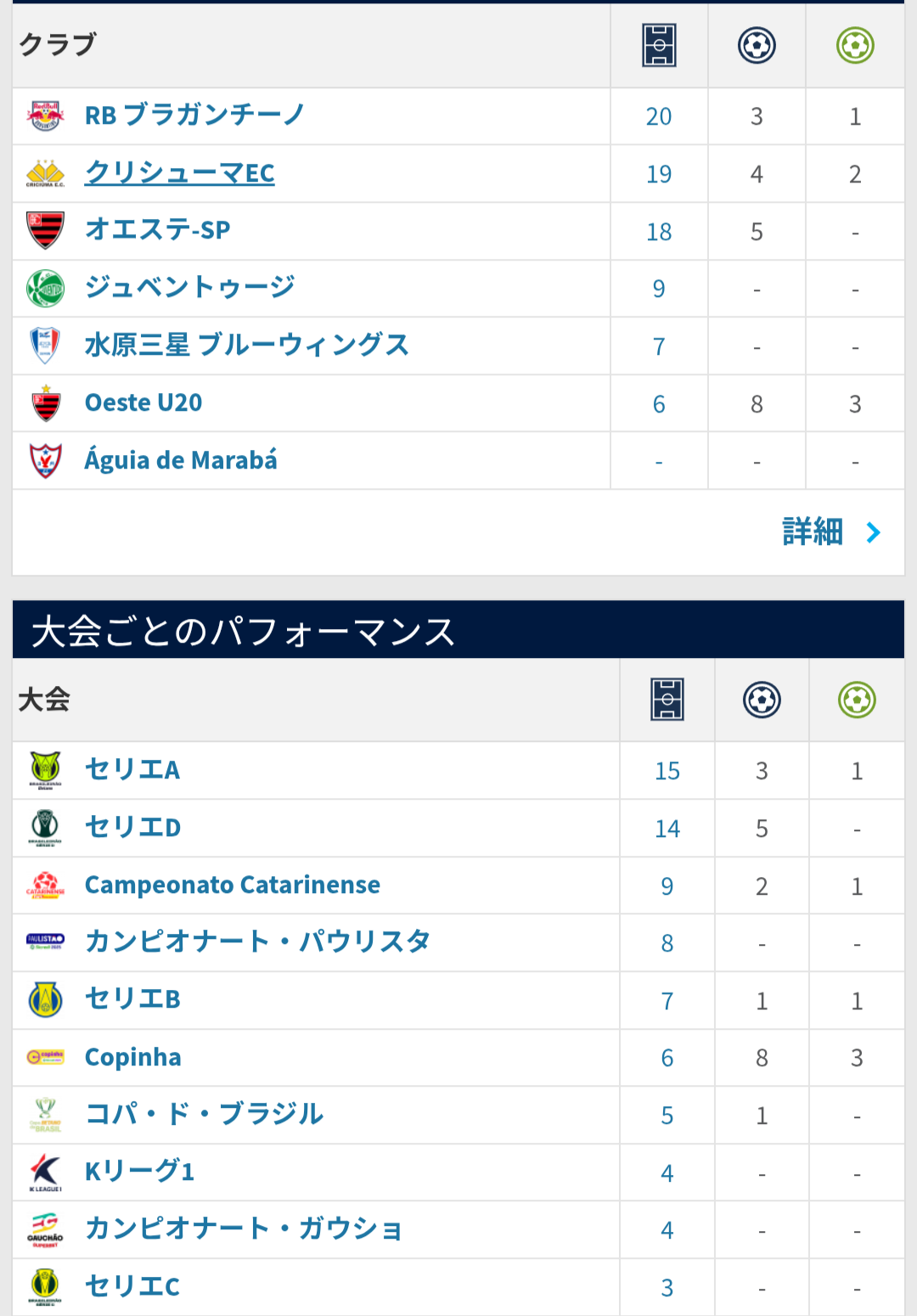The height and width of the screenshot is (1316, 917).
Task: Click the RB ブラガンチーノ club crest icon
Action: (46, 115)
